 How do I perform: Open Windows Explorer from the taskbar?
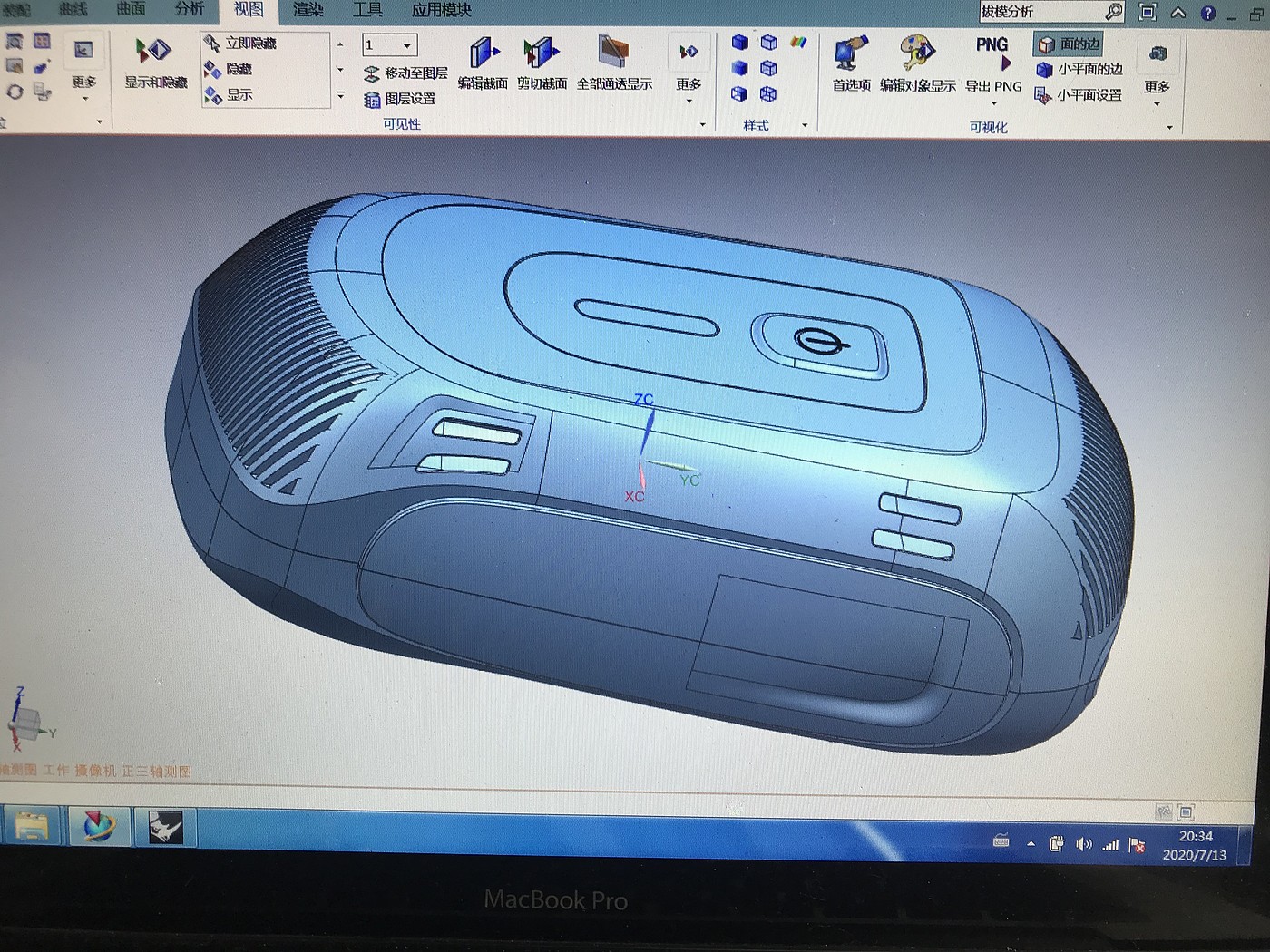pyautogui.click(x=32, y=827)
